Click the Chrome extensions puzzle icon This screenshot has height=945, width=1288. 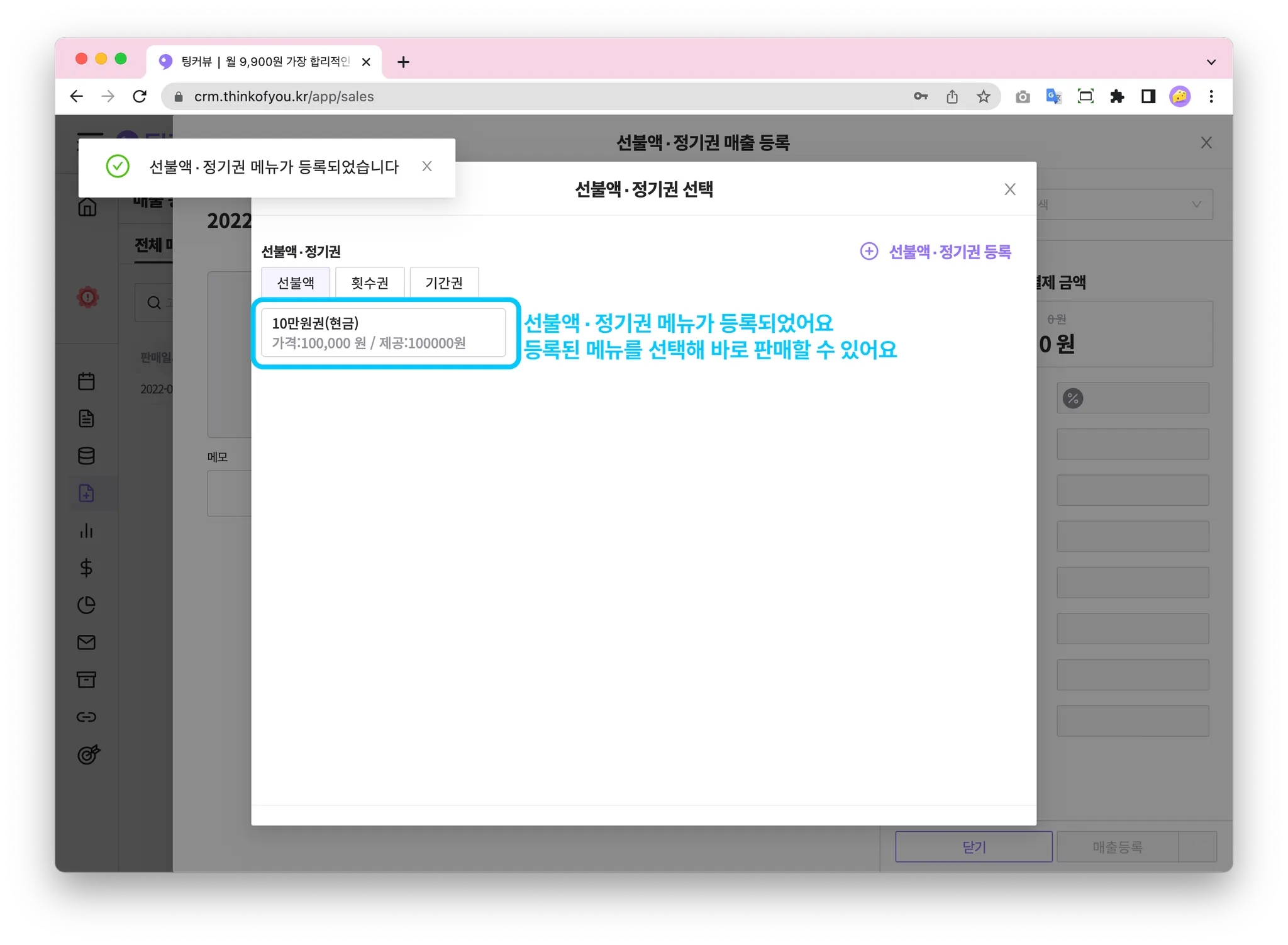1117,96
